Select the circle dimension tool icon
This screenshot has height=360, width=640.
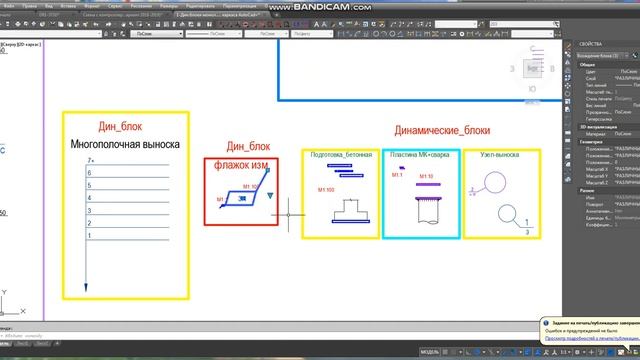376,34
